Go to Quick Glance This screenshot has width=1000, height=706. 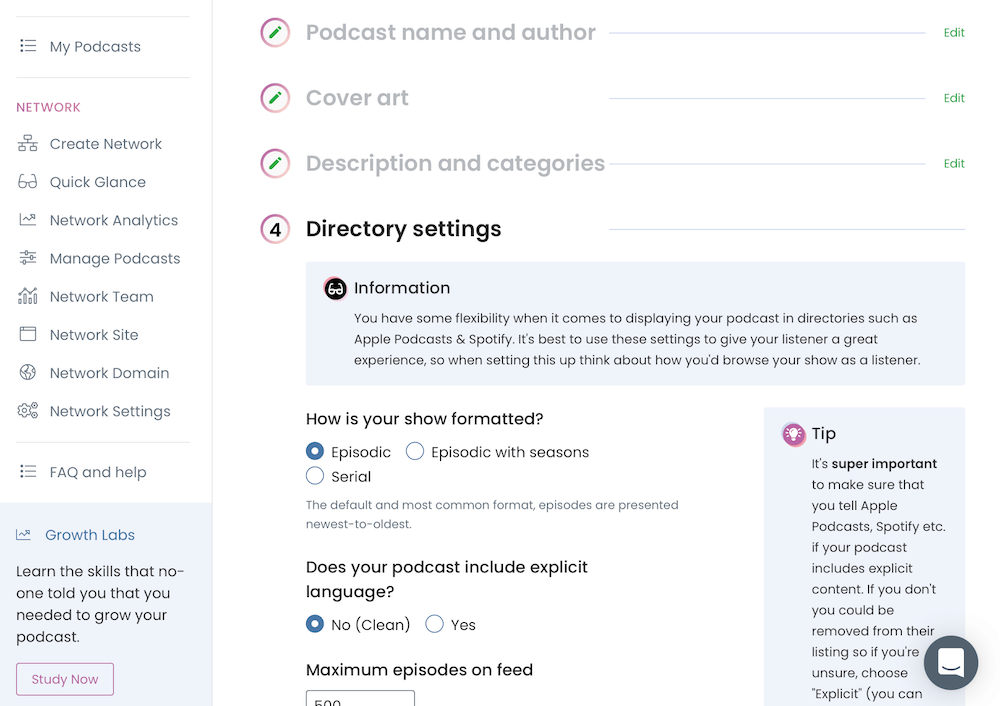98,182
